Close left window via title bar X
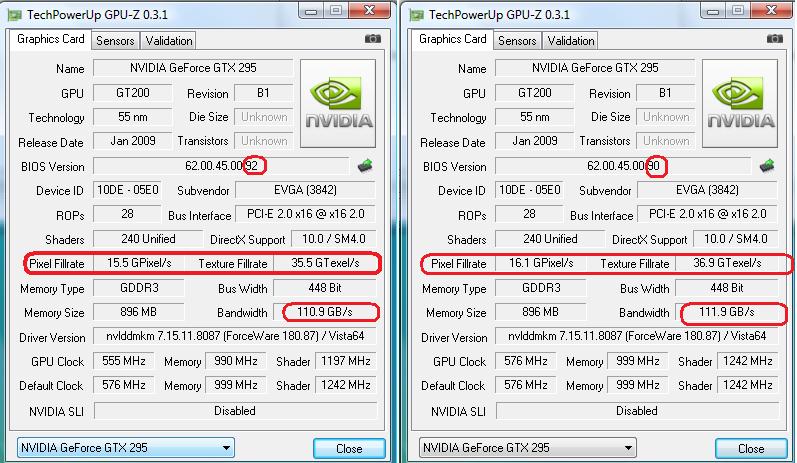 (x=370, y=11)
